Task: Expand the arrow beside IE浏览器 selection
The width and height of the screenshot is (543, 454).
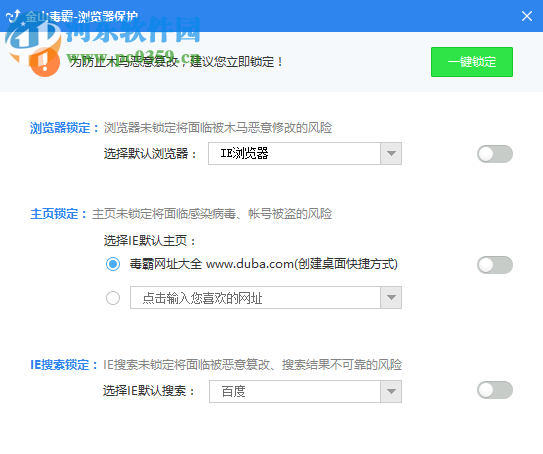Action: [391, 153]
